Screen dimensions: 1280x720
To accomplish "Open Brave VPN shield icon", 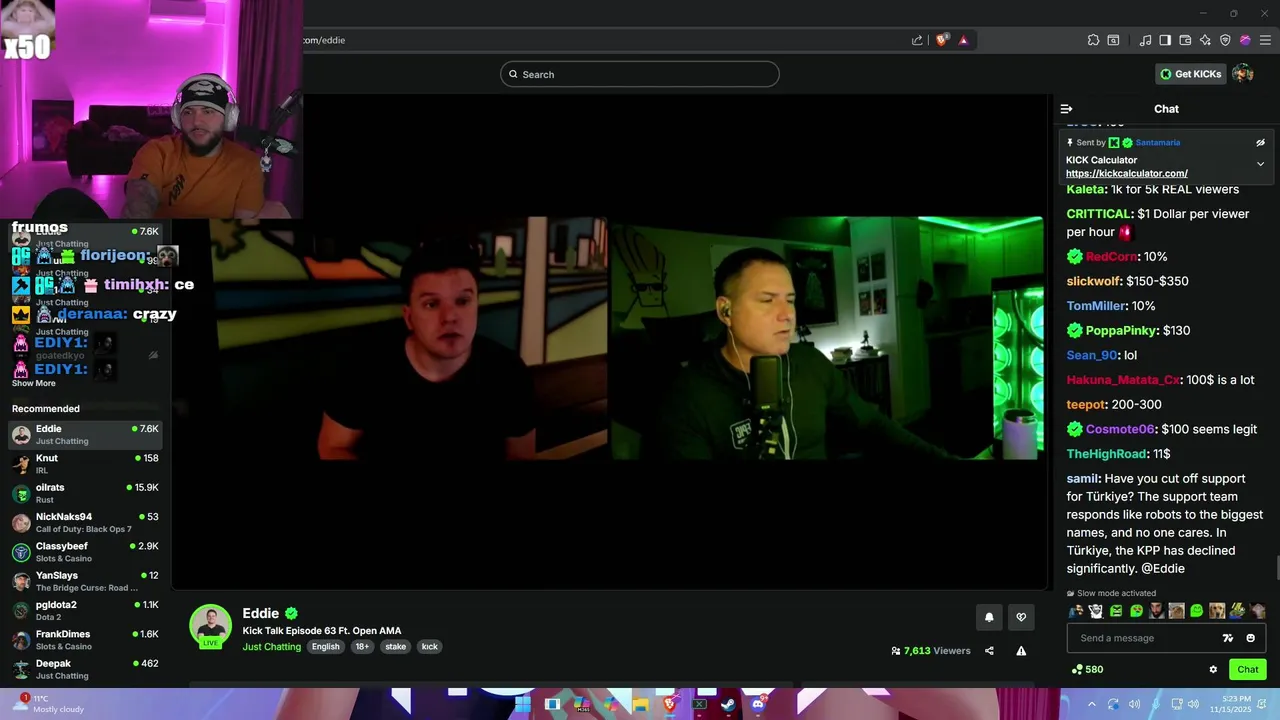I will click(1225, 40).
